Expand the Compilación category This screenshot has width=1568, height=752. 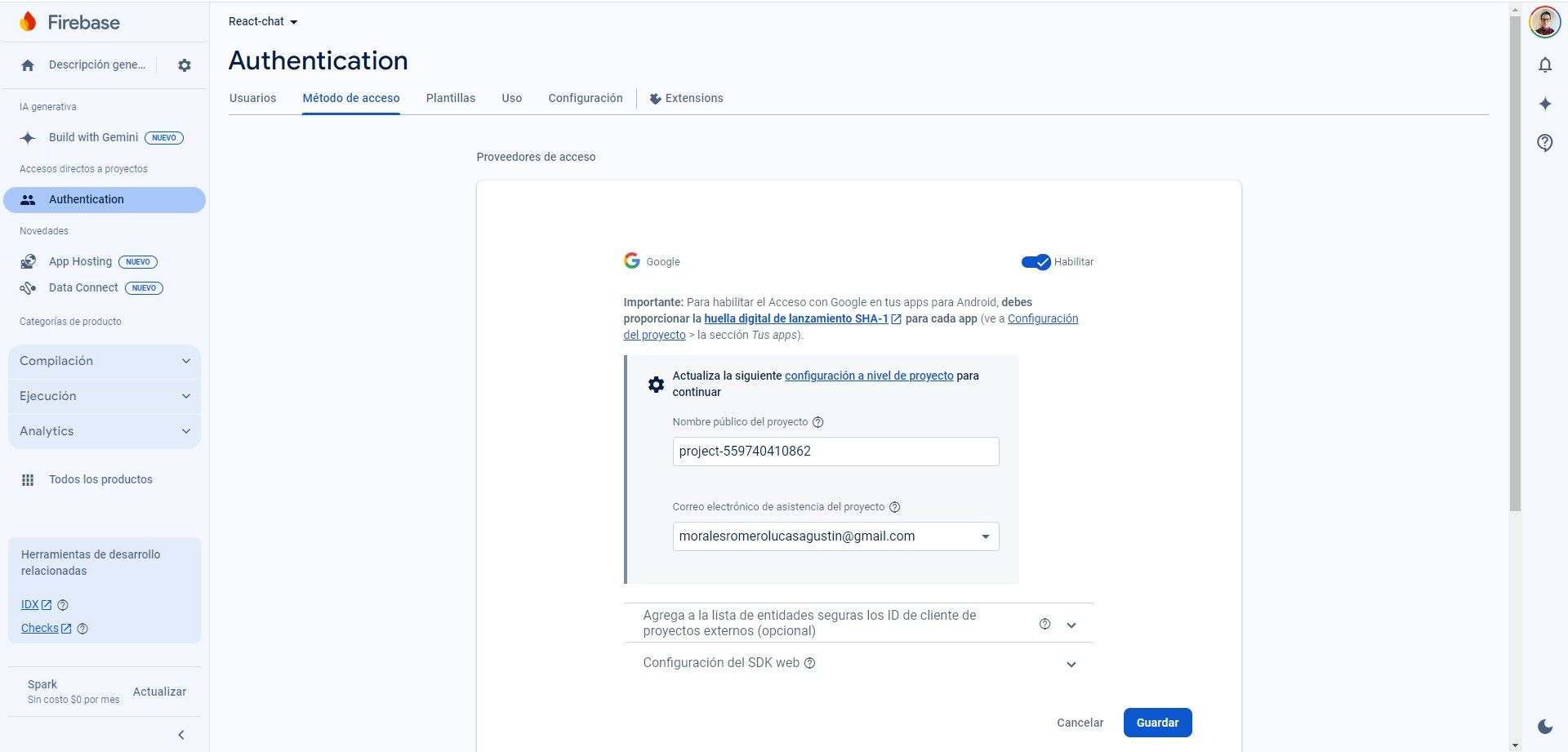click(x=105, y=361)
